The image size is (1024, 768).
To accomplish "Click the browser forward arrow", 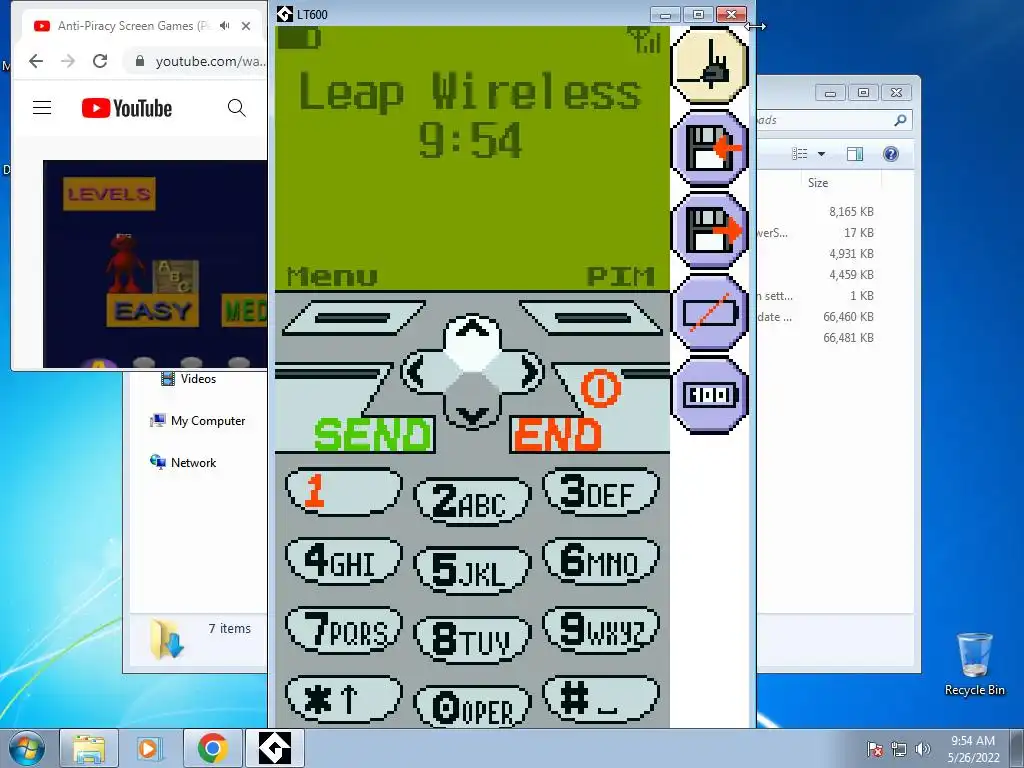I will pos(68,61).
